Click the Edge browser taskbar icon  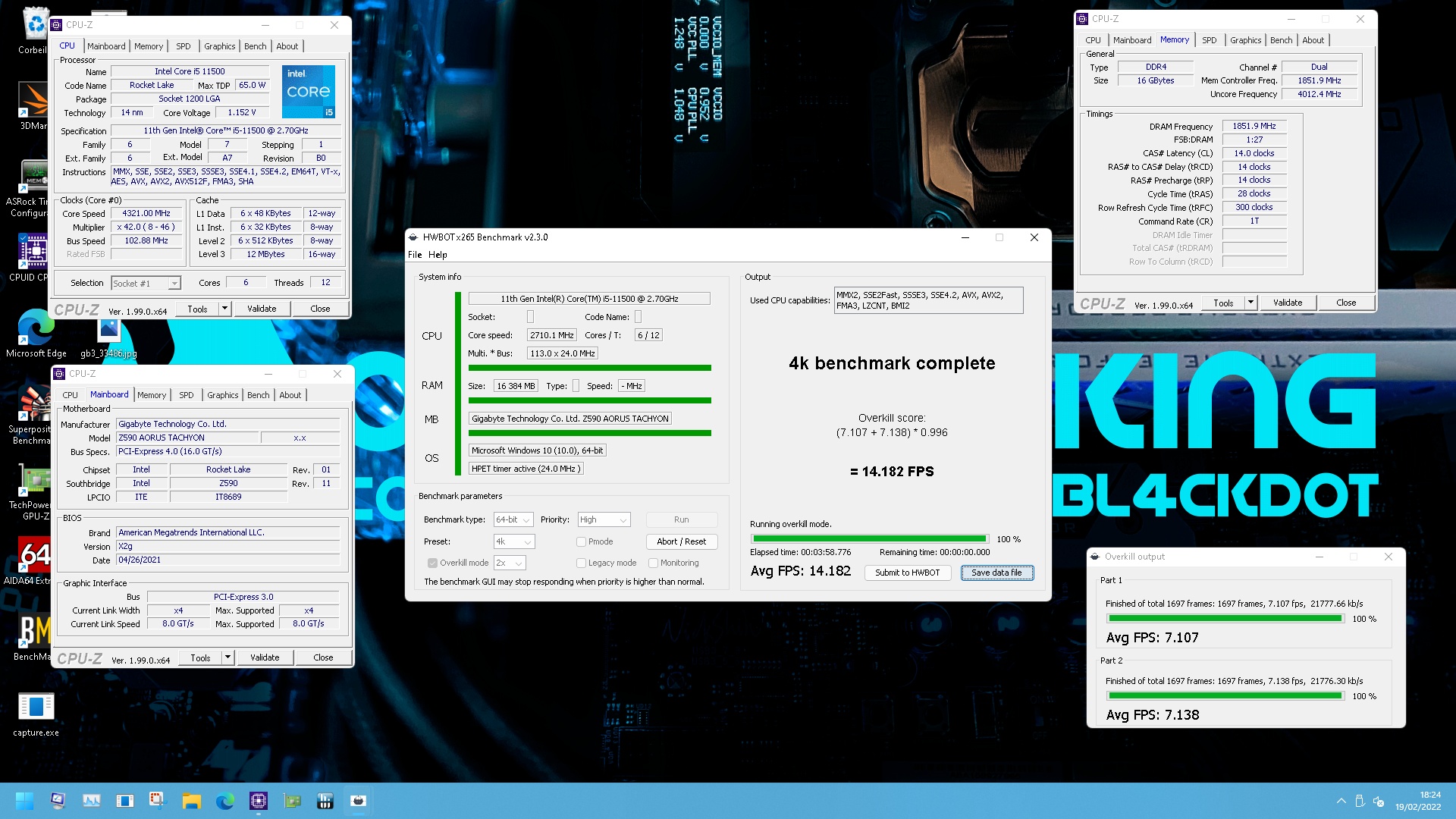pyautogui.click(x=225, y=801)
